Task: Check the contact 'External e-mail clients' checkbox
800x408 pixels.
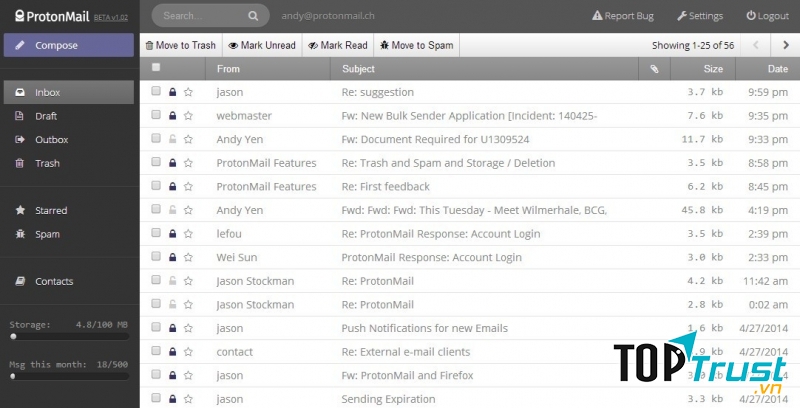Action: [x=156, y=350]
